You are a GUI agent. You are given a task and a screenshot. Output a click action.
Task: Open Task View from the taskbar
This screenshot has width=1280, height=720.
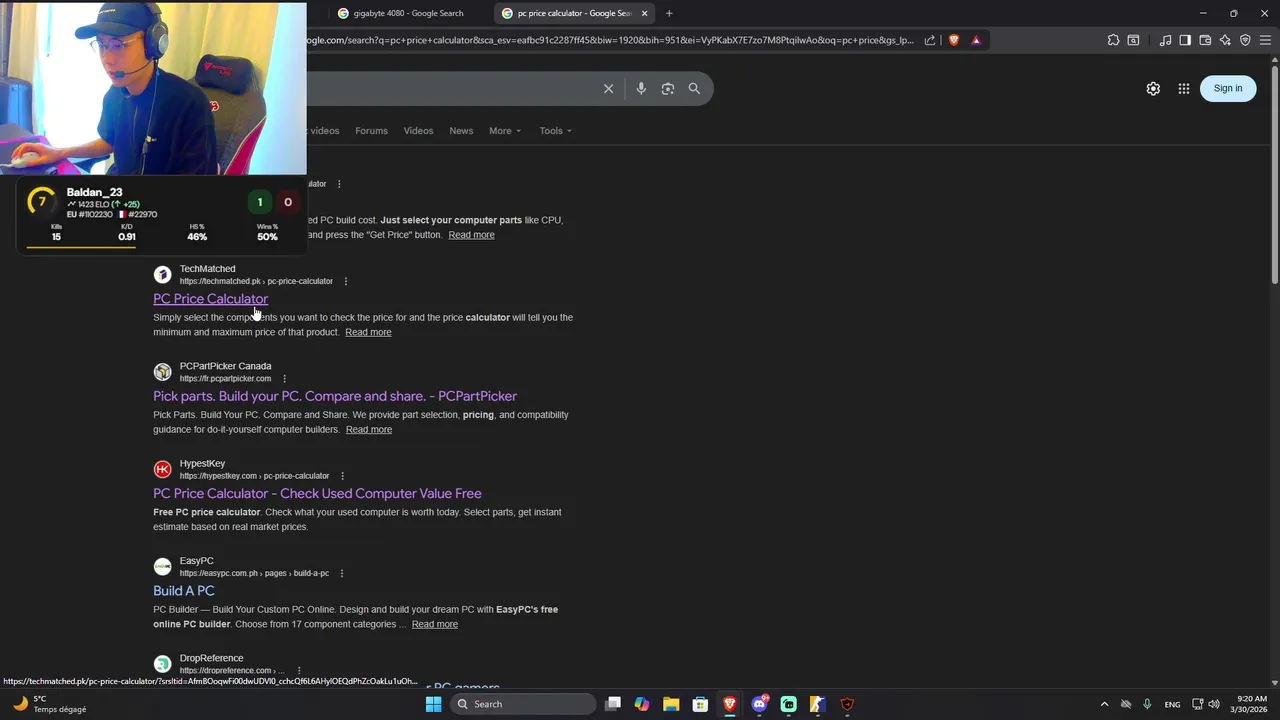click(x=613, y=704)
